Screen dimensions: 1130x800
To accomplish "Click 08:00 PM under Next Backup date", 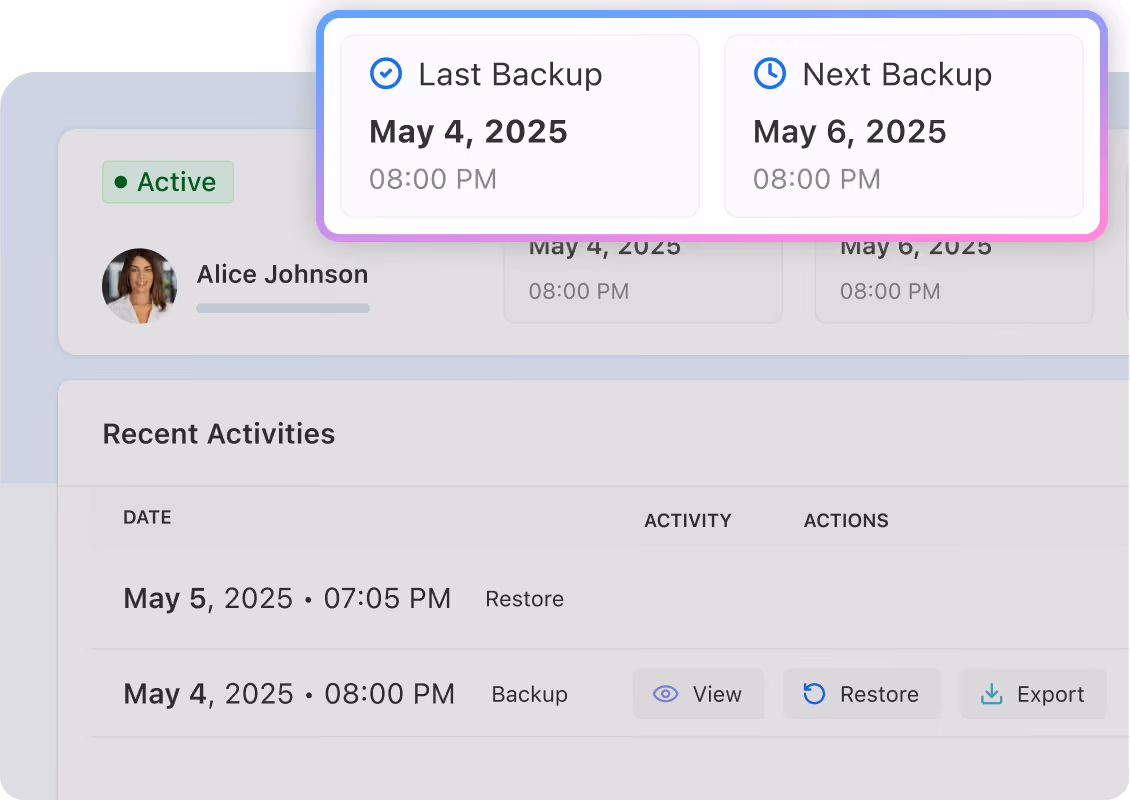I will tap(817, 179).
